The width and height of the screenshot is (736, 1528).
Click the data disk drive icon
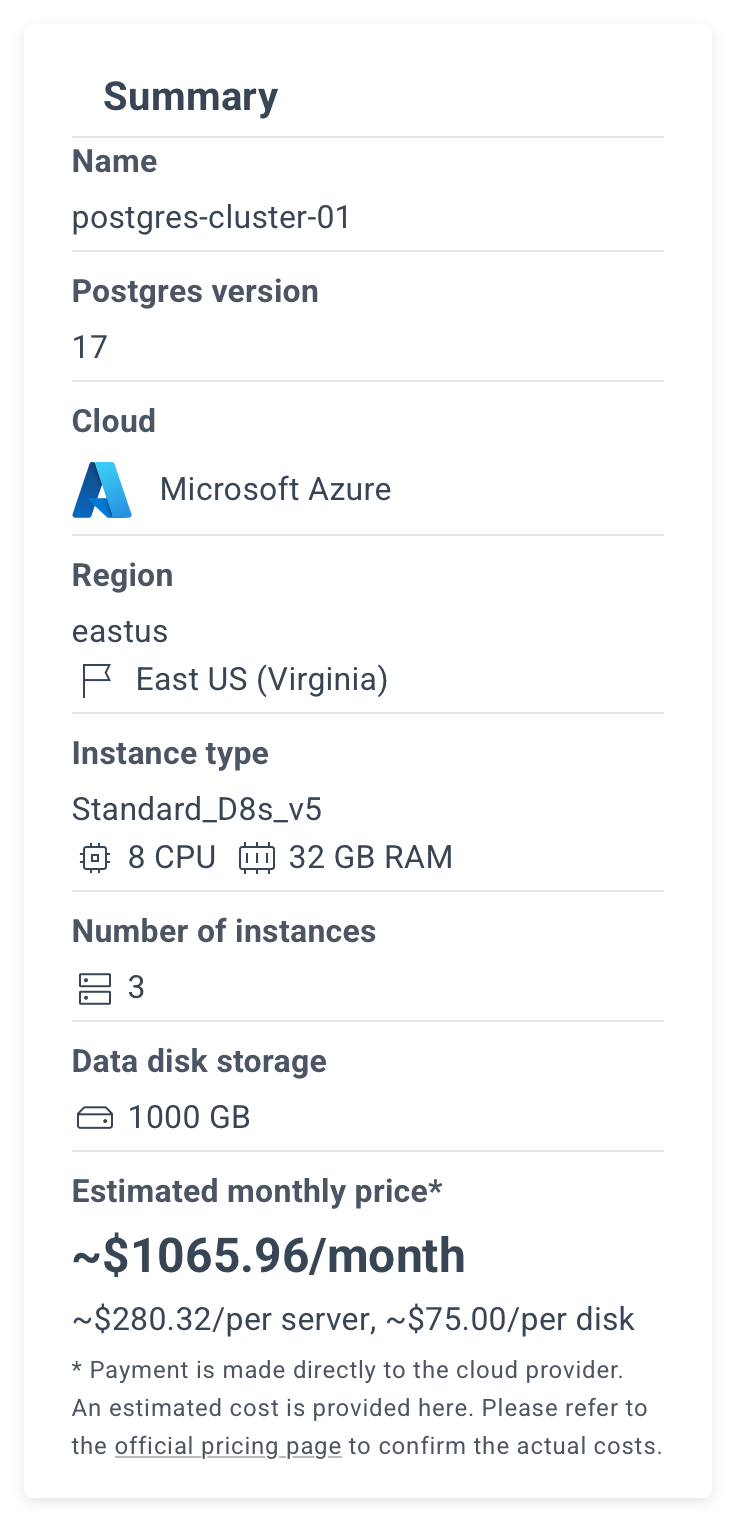pos(95,1118)
